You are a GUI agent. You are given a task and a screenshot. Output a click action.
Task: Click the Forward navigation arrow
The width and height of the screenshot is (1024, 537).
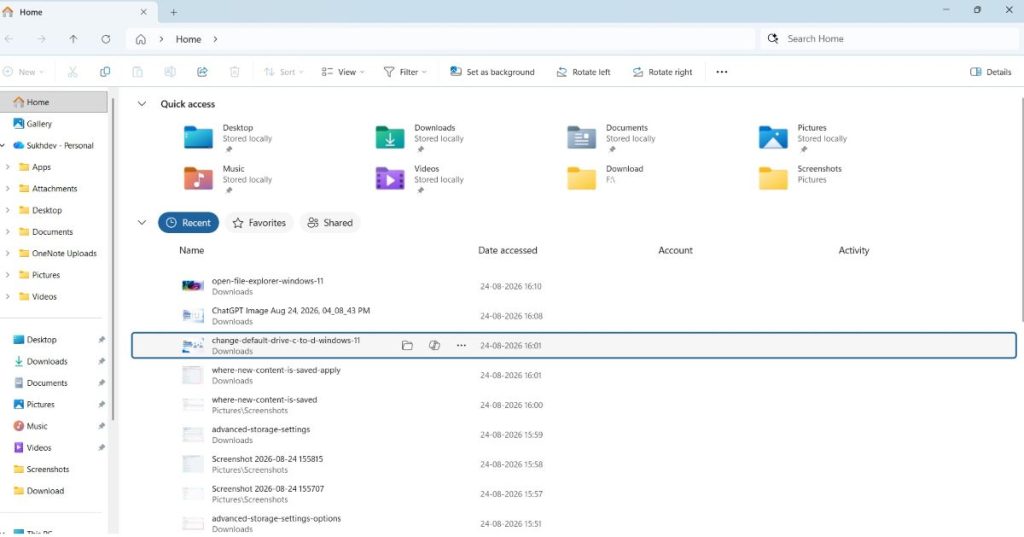click(41, 39)
